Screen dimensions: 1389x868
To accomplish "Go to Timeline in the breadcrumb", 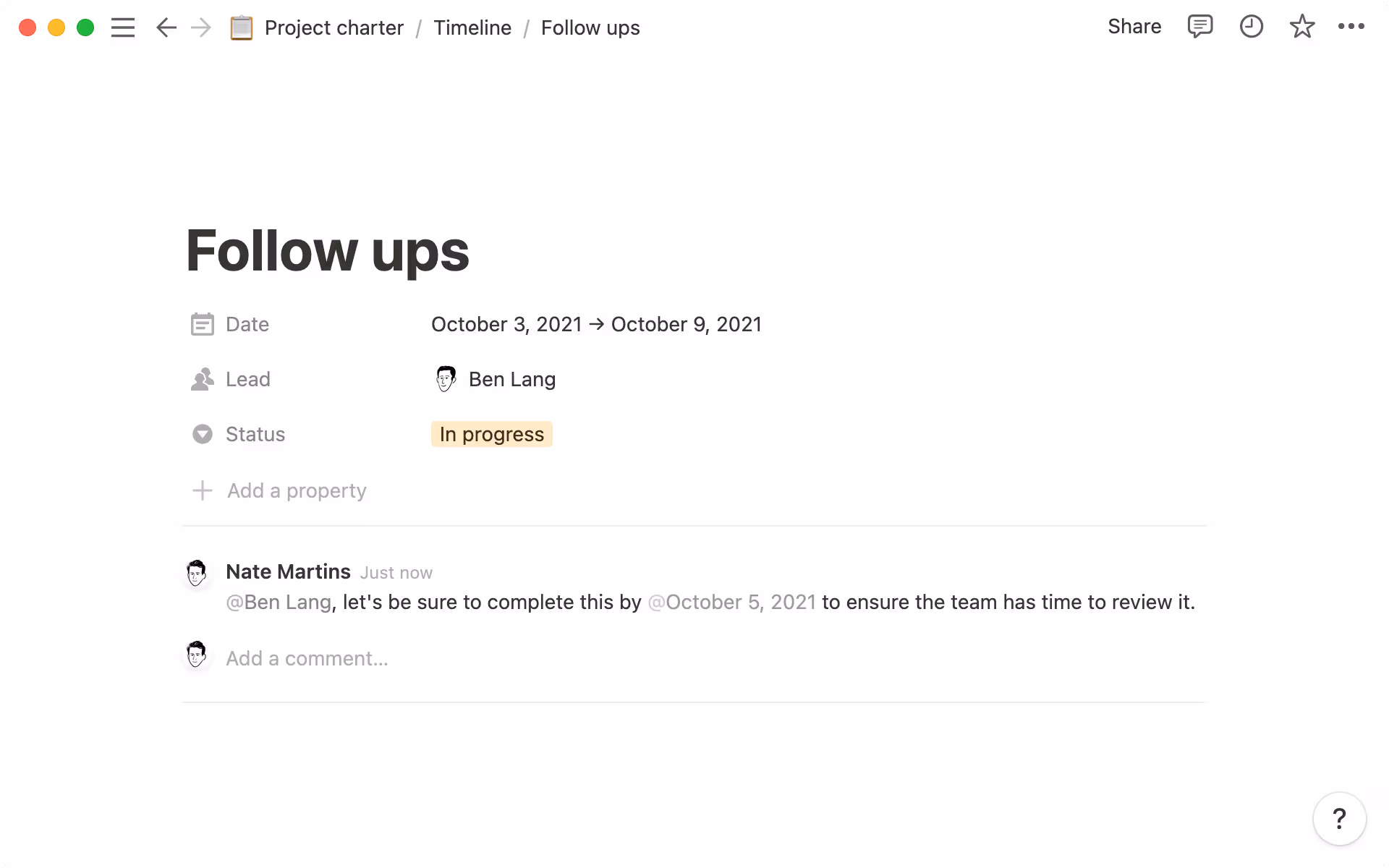I will pyautogui.click(x=472, y=27).
